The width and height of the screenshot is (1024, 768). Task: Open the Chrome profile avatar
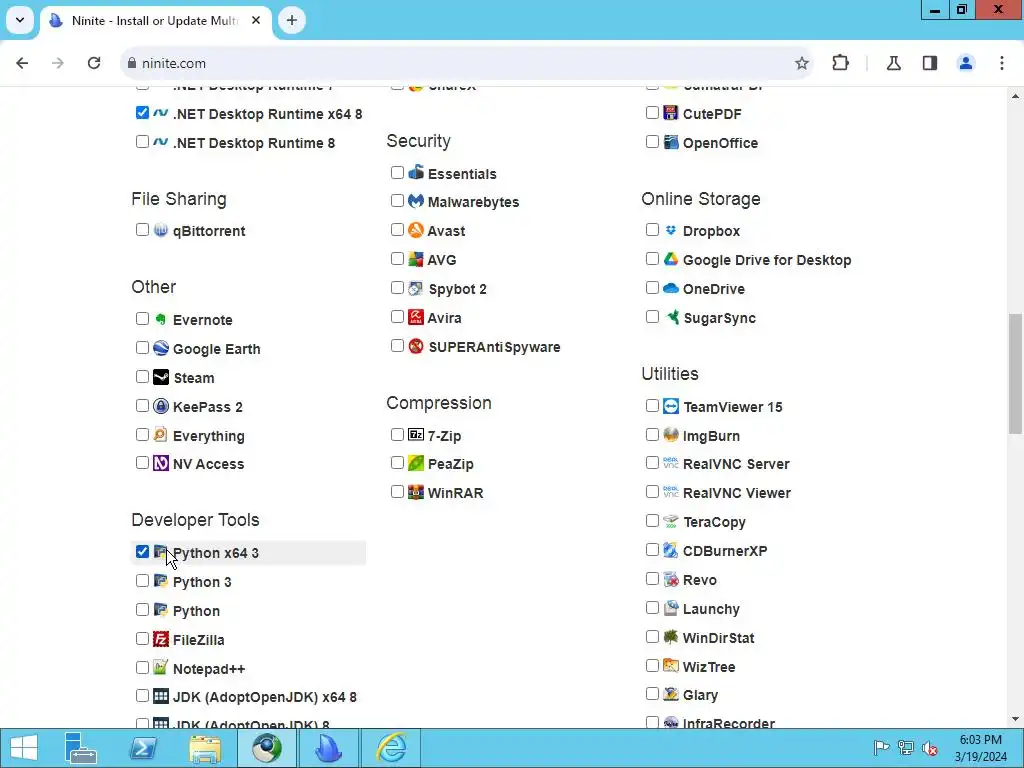click(x=966, y=63)
